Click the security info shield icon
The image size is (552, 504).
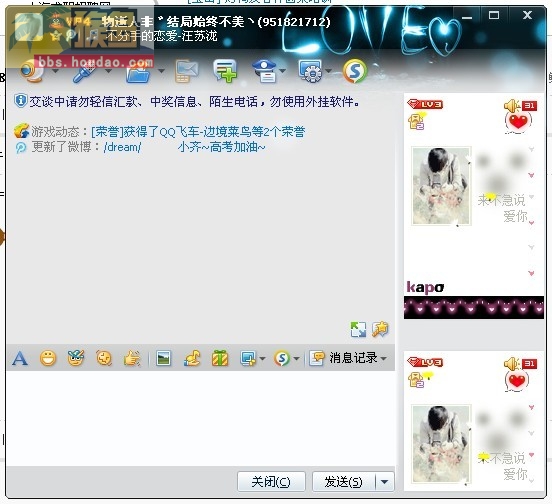click(20, 101)
